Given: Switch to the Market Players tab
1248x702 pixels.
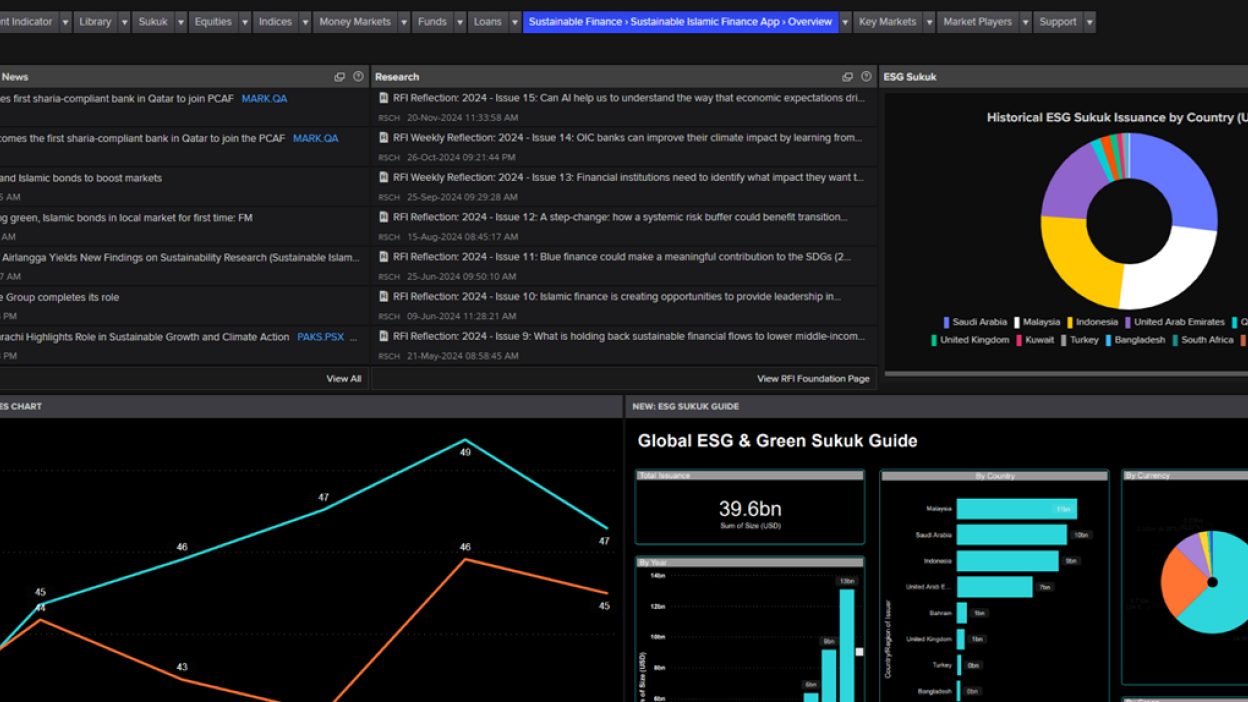Looking at the screenshot, I should tap(977, 22).
